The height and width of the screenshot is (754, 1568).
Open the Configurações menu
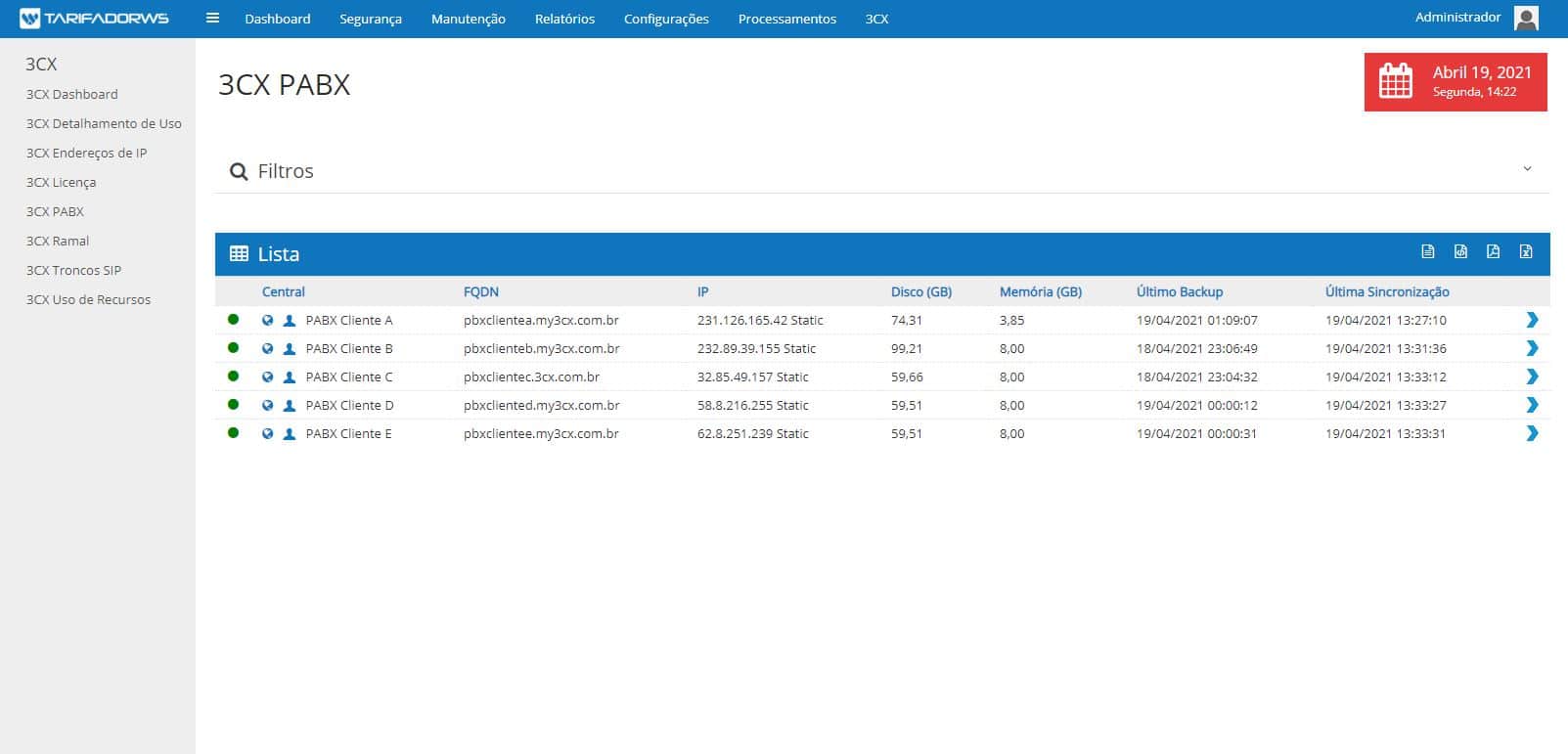(666, 19)
